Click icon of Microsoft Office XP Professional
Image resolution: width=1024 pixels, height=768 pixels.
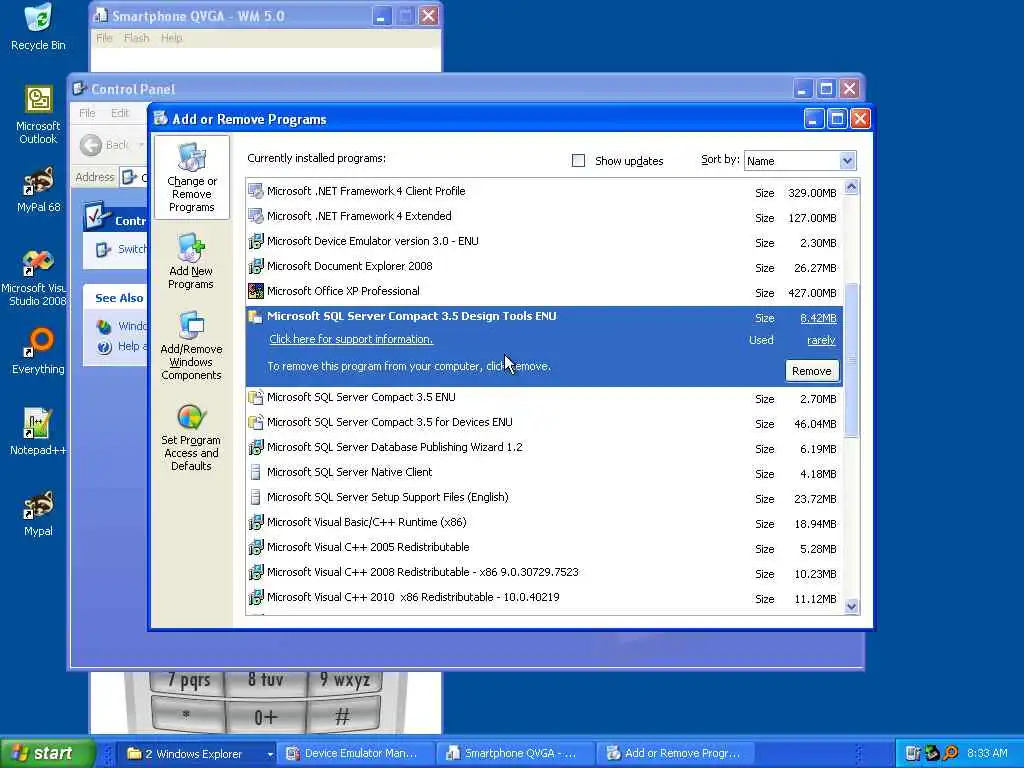pyautogui.click(x=256, y=291)
